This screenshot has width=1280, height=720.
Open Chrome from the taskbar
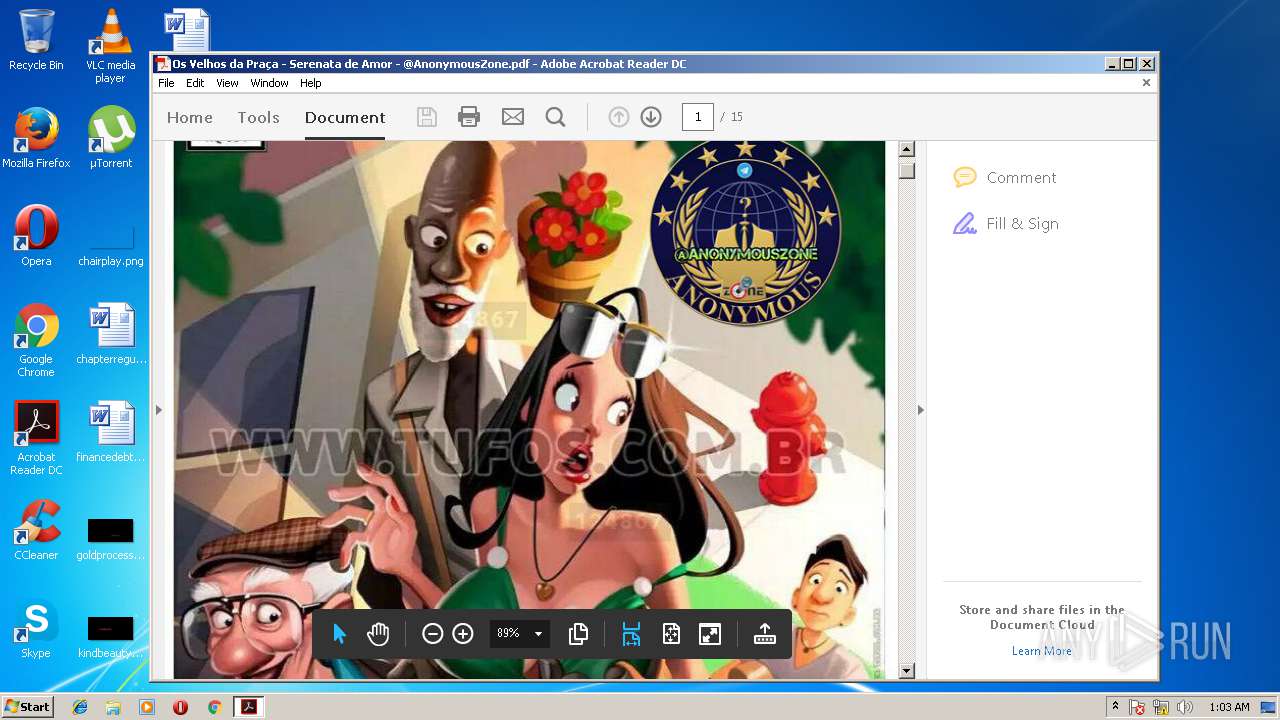tap(214, 707)
